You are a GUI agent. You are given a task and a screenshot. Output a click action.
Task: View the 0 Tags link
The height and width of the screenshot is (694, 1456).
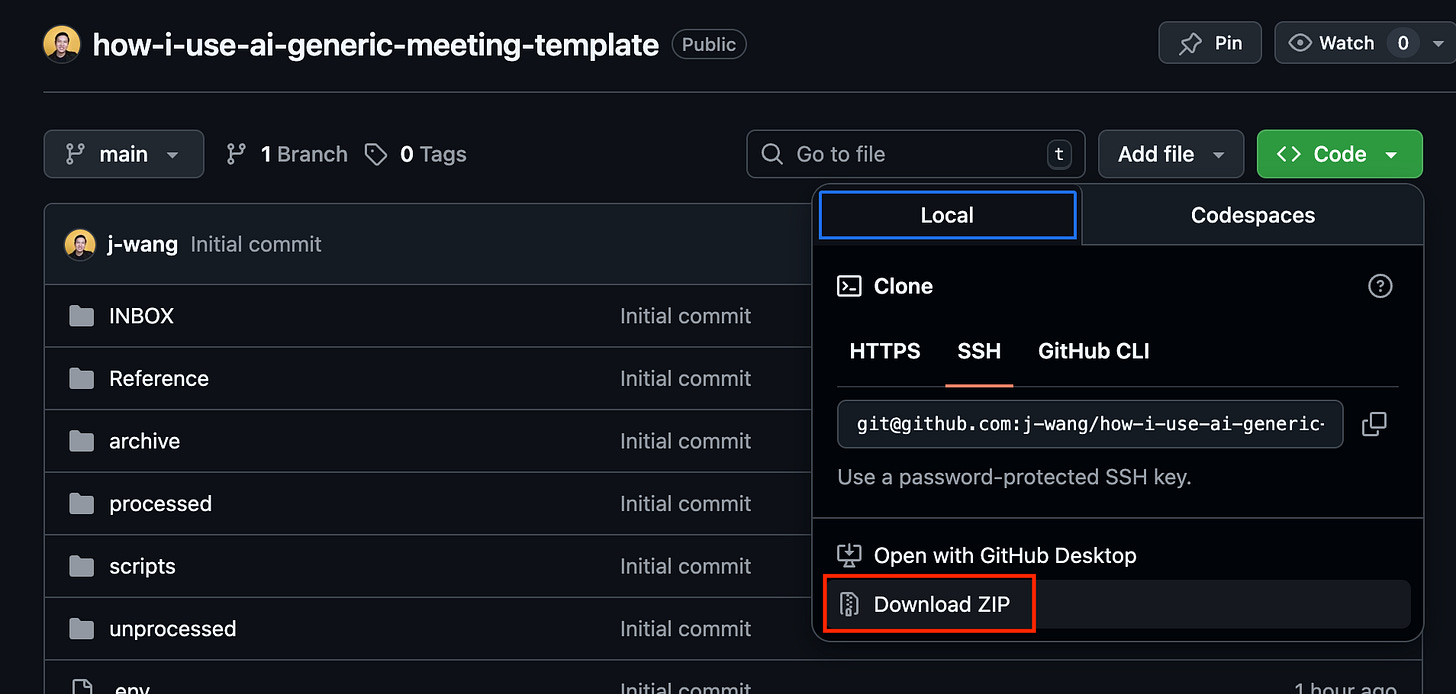(x=416, y=154)
